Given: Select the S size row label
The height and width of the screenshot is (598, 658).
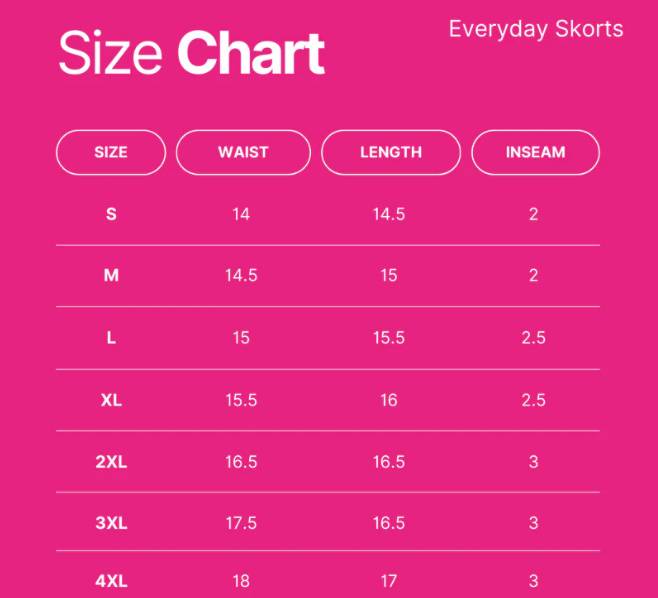Looking at the screenshot, I should 111,214.
